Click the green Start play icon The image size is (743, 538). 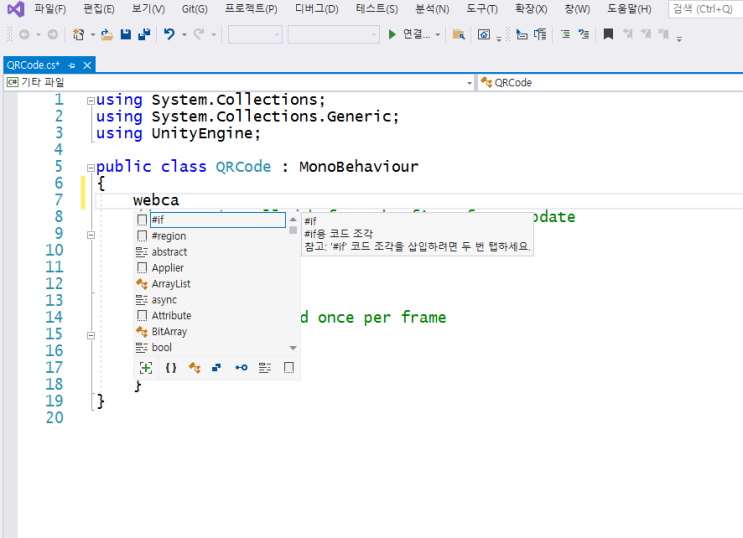392,34
